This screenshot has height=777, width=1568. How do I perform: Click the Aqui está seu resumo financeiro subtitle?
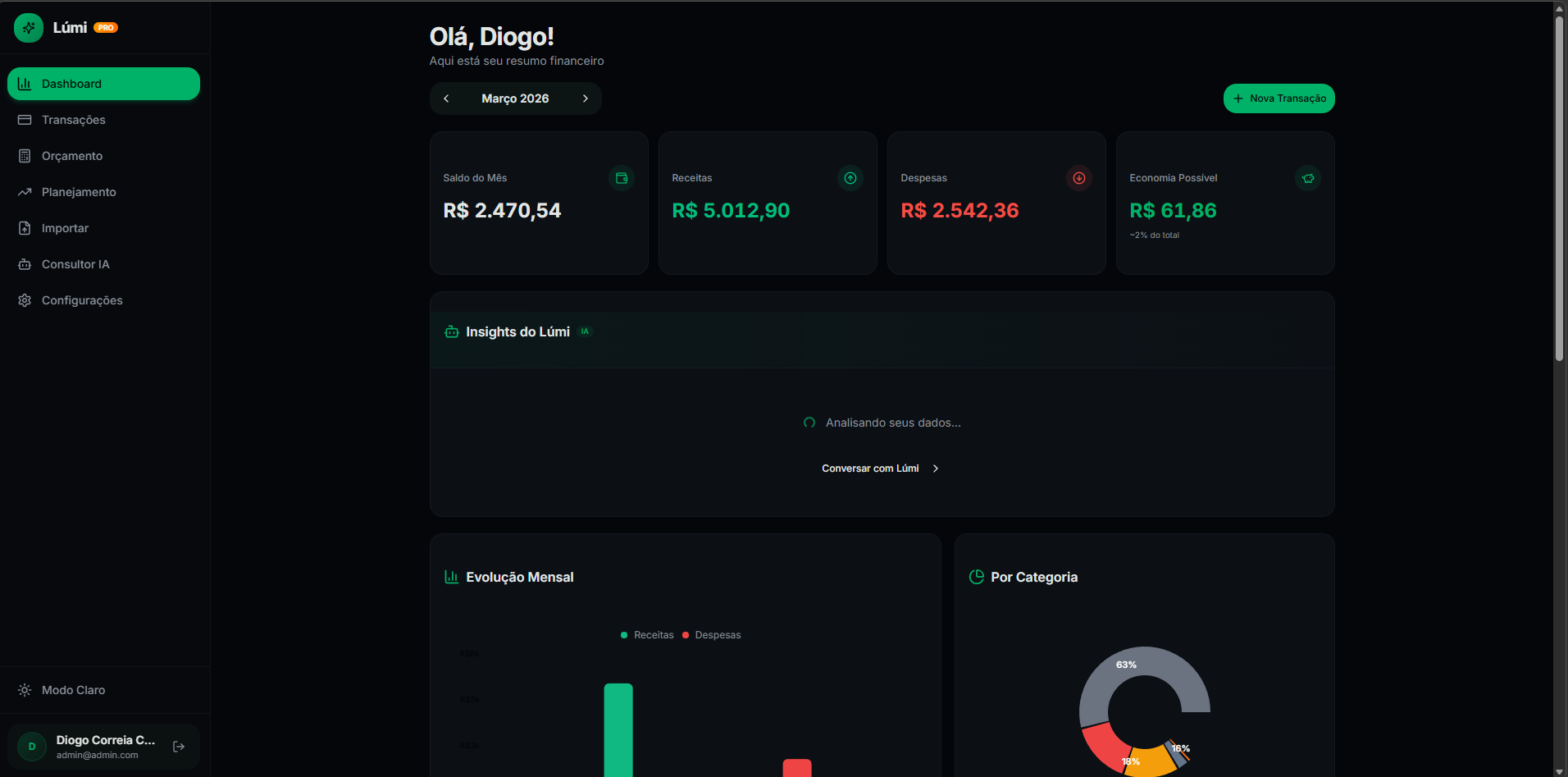tap(517, 61)
